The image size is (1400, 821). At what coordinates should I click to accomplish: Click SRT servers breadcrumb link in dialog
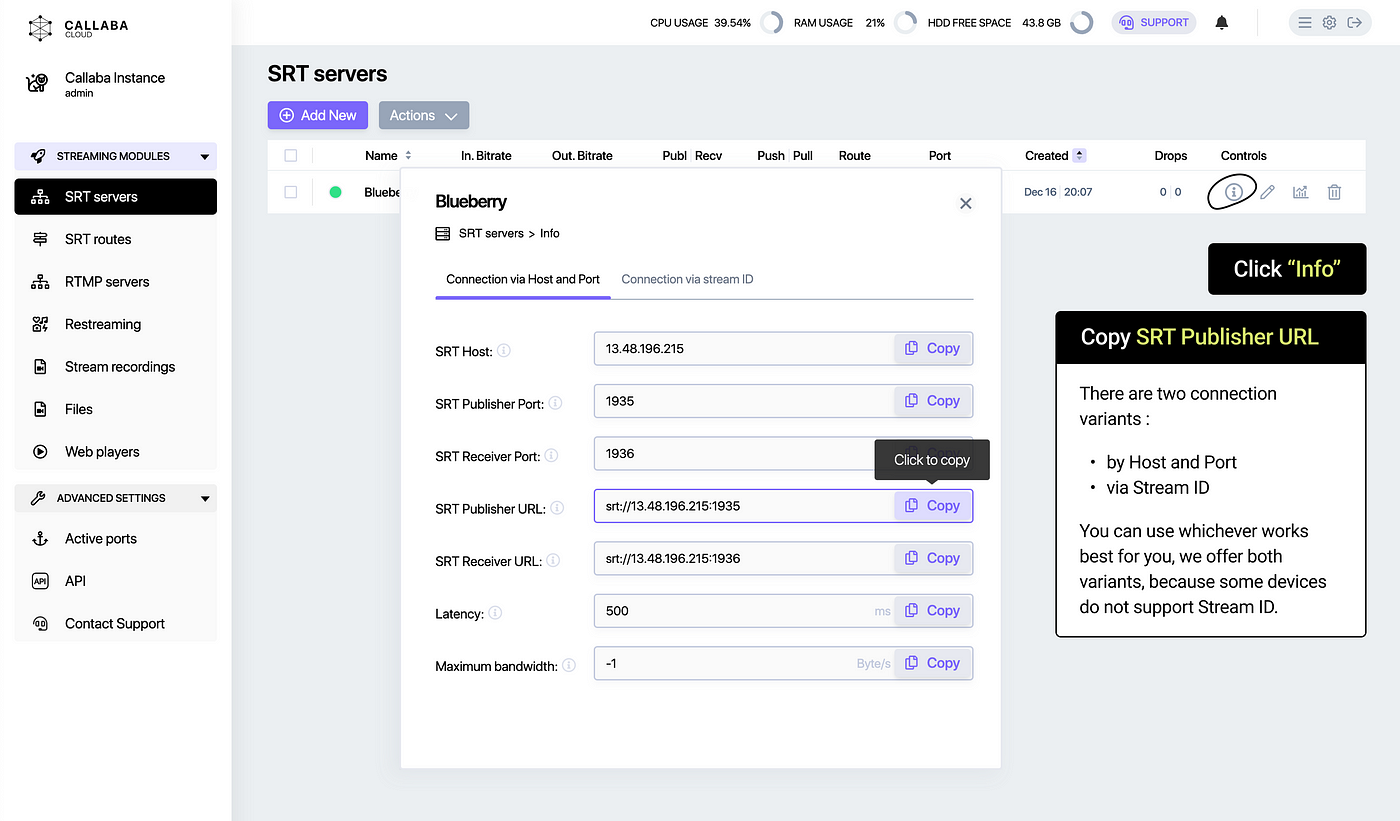[x=491, y=233]
